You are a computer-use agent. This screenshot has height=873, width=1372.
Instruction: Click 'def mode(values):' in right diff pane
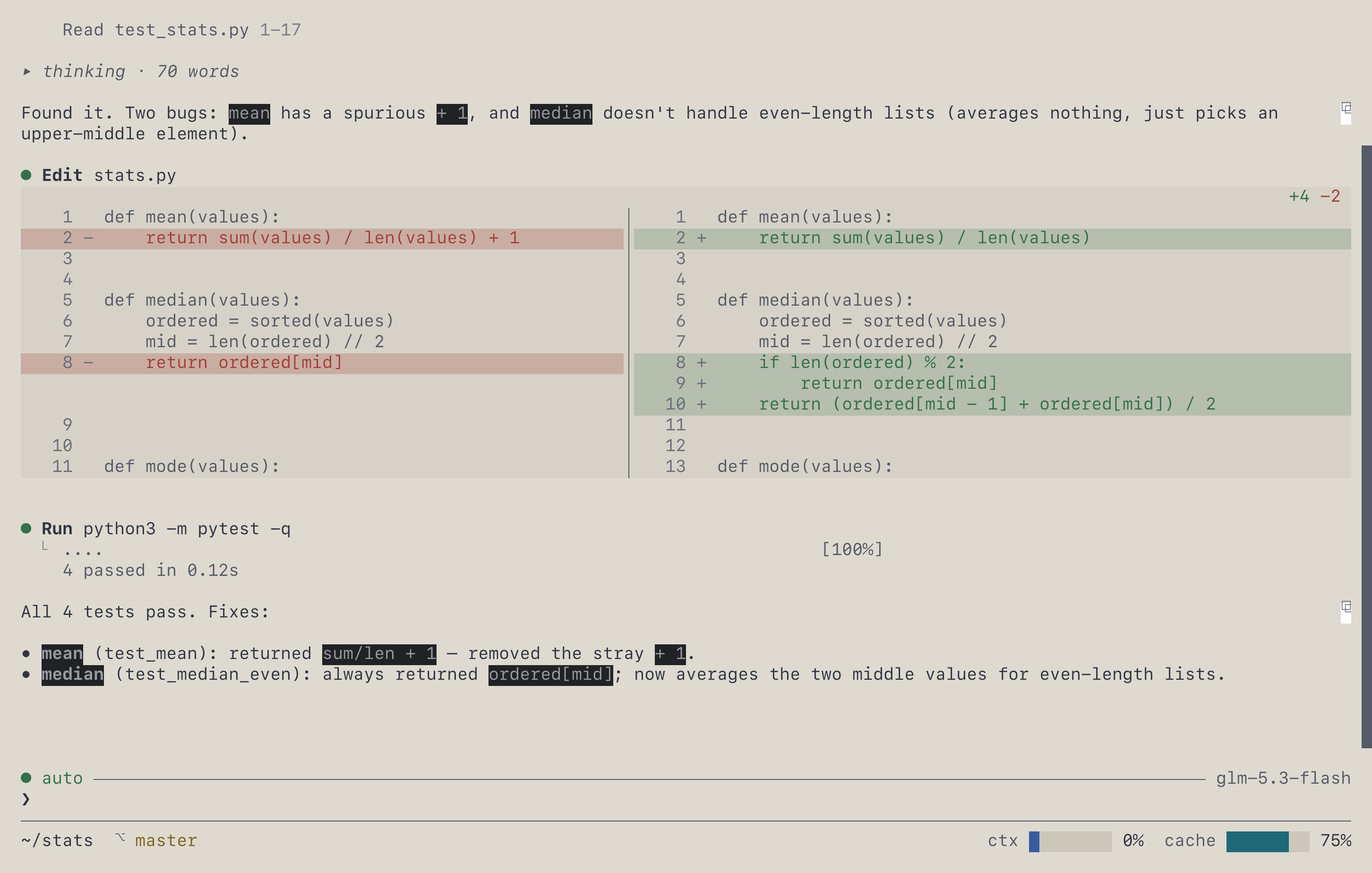805,466
